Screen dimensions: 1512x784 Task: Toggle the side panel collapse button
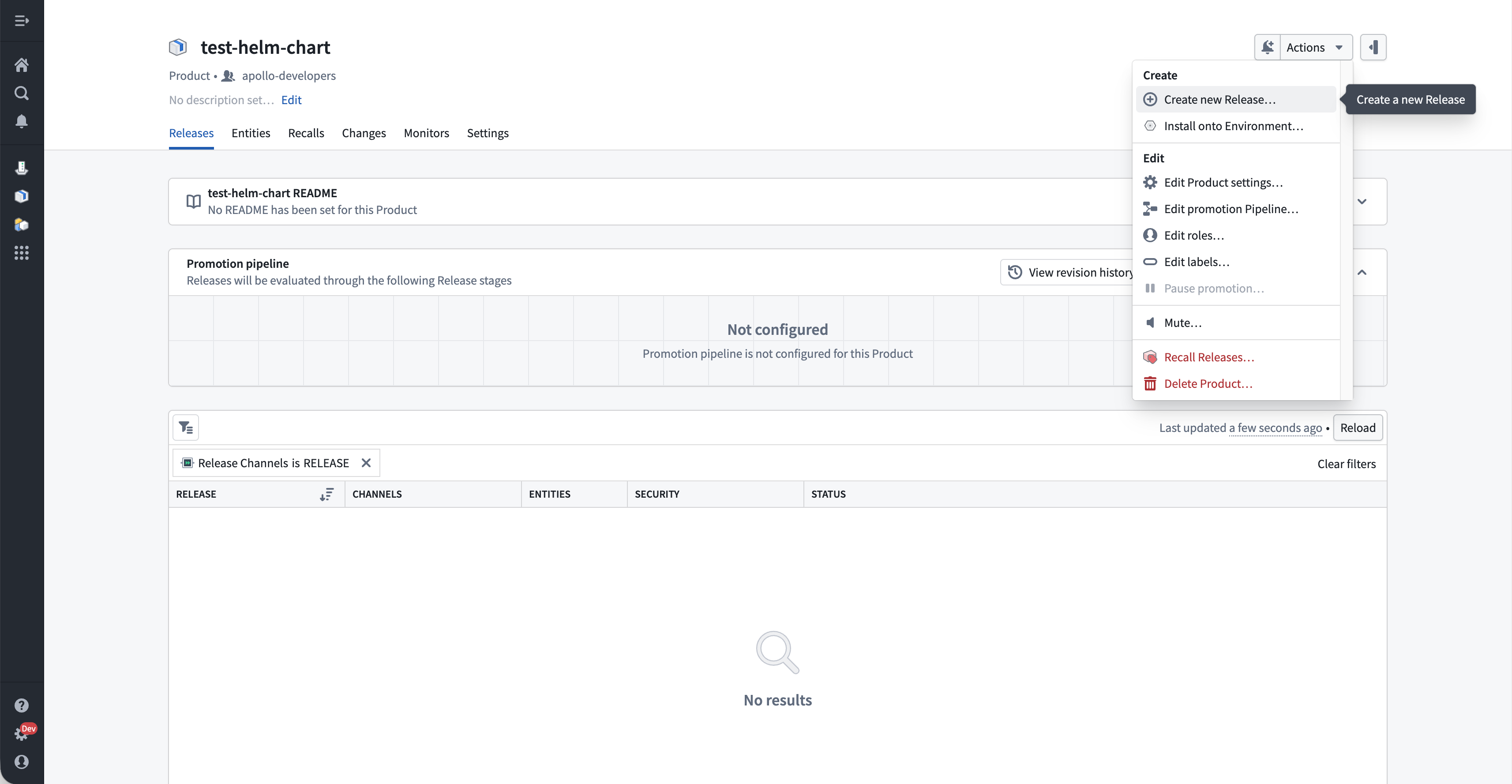point(1373,47)
